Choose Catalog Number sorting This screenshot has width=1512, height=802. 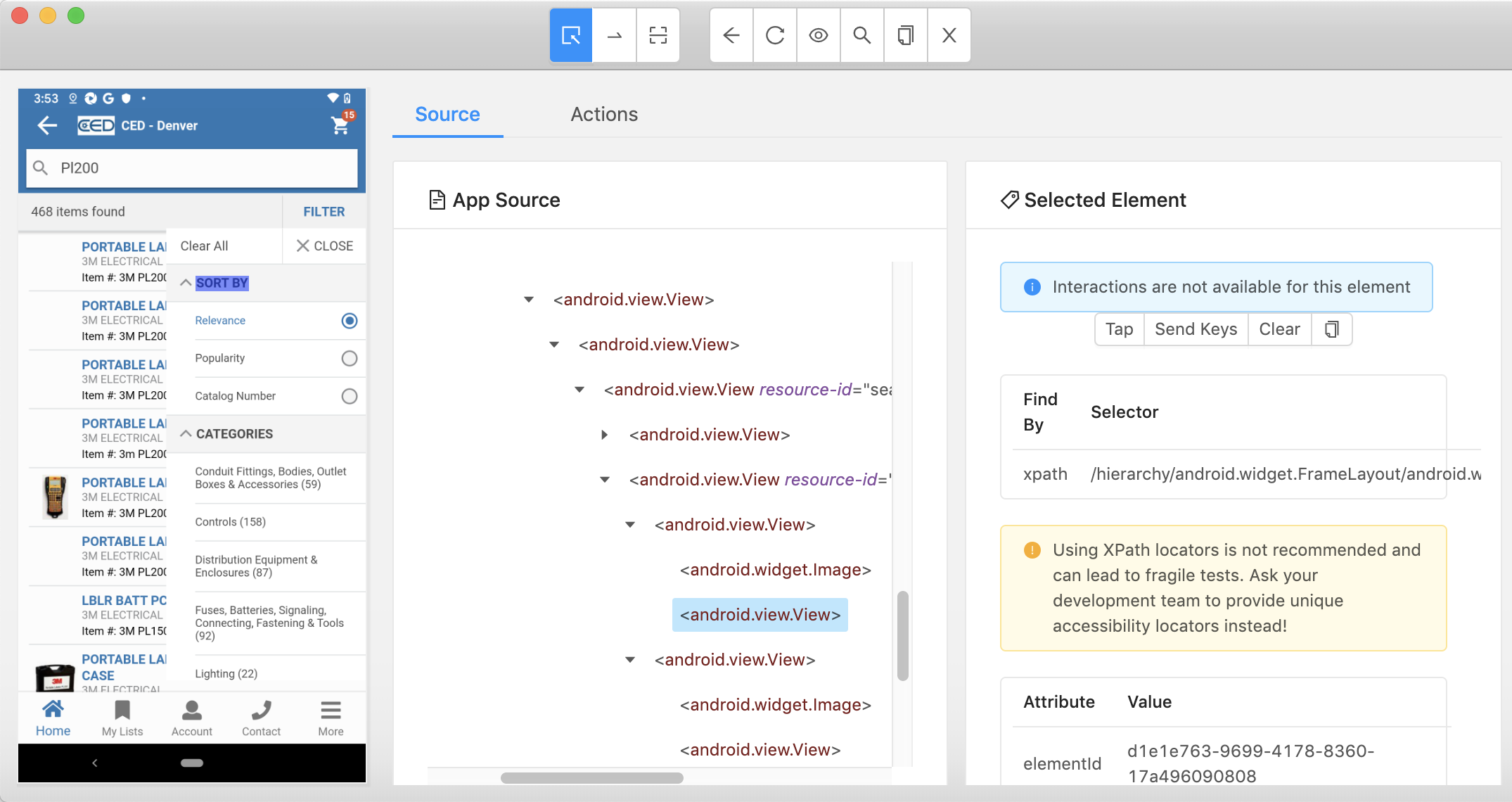pos(350,396)
